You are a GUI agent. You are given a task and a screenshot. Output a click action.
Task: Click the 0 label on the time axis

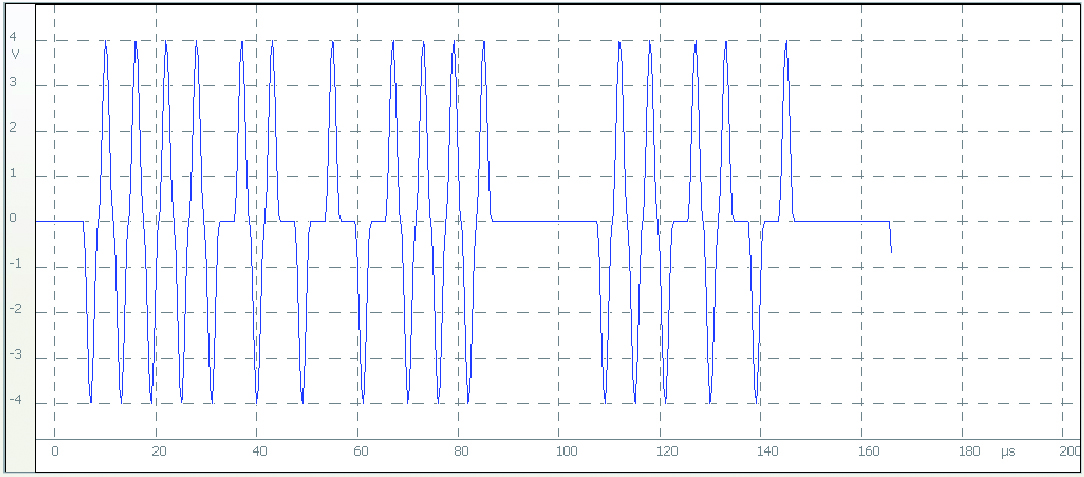(x=55, y=452)
